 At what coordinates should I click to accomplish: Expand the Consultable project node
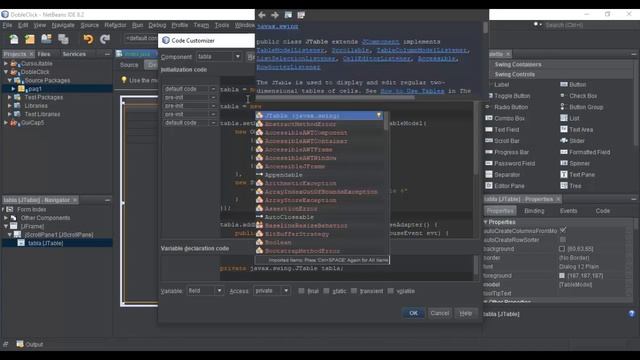[x=5, y=64]
